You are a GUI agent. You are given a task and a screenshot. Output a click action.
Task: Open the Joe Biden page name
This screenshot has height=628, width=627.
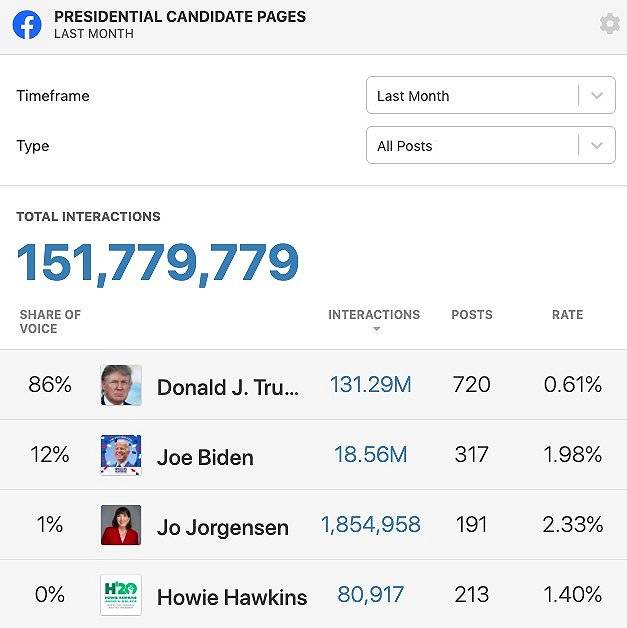(205, 457)
